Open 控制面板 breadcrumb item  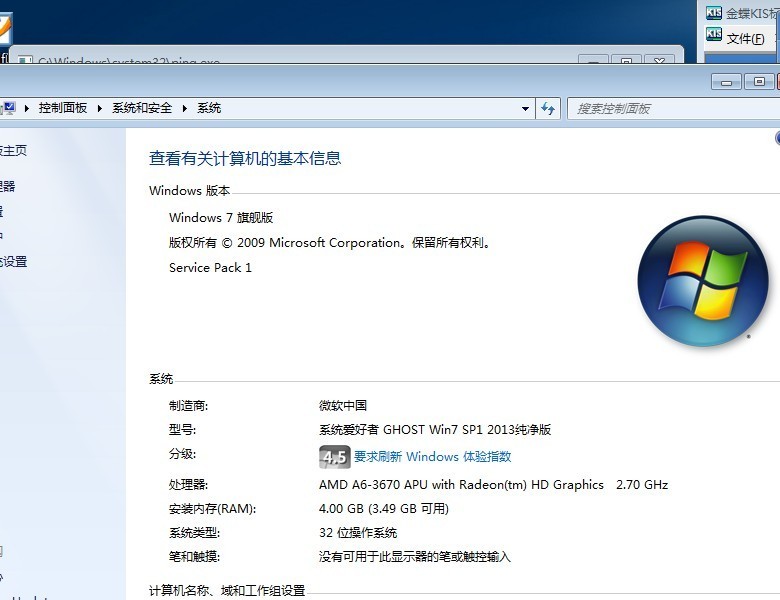[63, 108]
